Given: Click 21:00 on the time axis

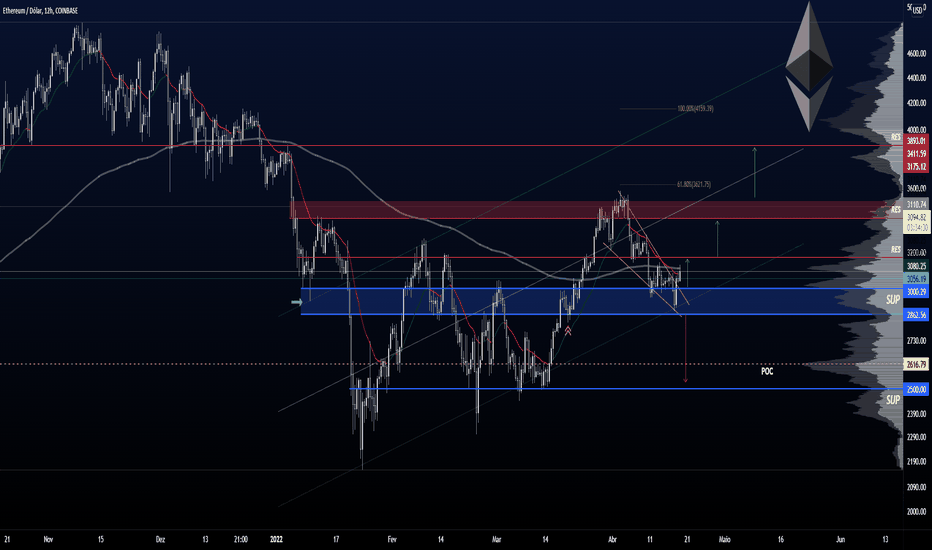Looking at the screenshot, I should point(241,540).
